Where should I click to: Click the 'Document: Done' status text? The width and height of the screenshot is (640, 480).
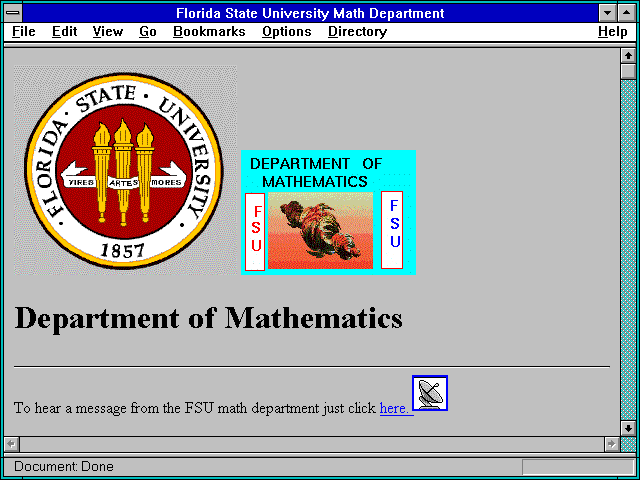tap(64, 466)
